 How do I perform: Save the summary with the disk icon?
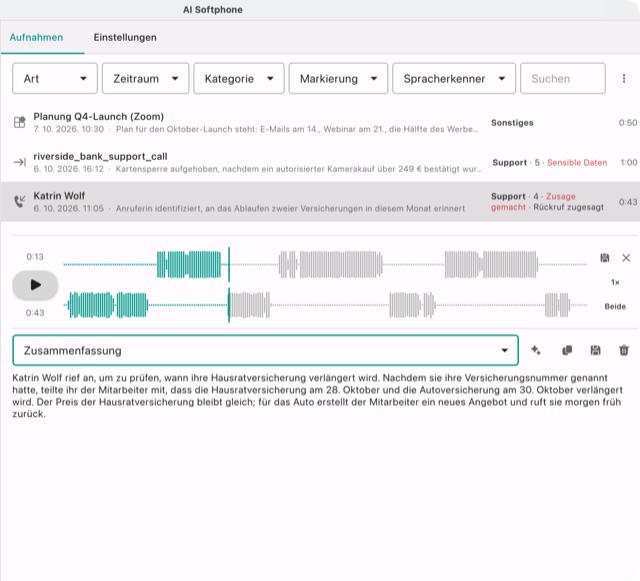tap(596, 350)
